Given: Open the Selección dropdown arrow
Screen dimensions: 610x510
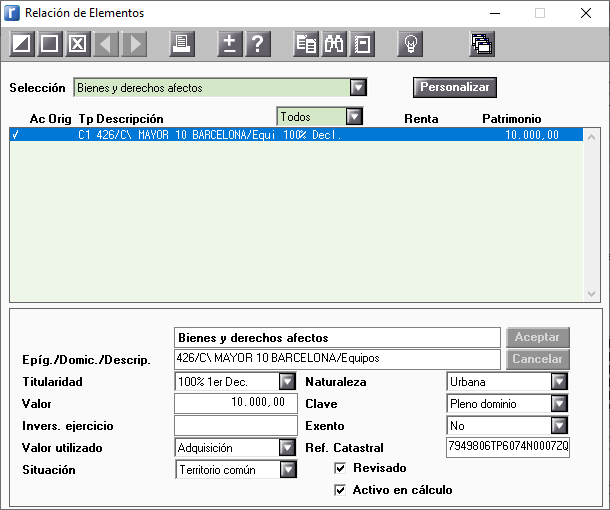Looking at the screenshot, I should coord(358,88).
